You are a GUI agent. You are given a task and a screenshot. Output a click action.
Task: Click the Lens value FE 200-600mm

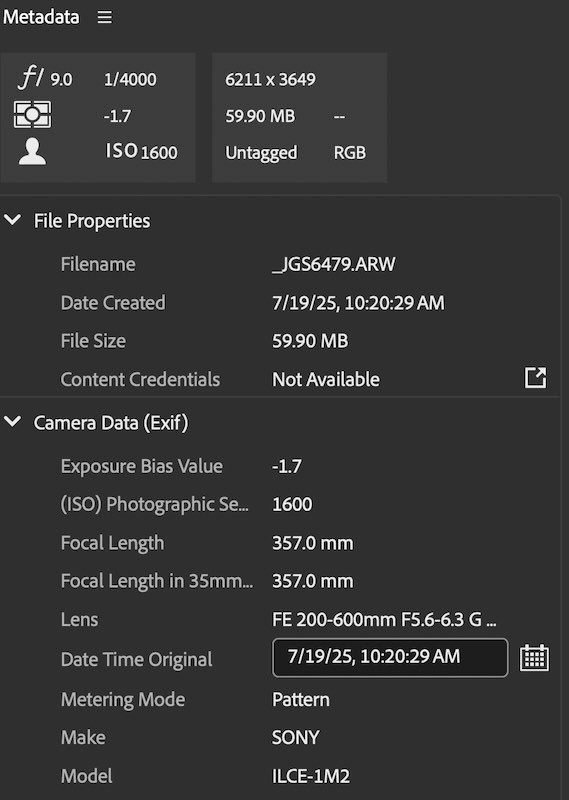(384, 619)
